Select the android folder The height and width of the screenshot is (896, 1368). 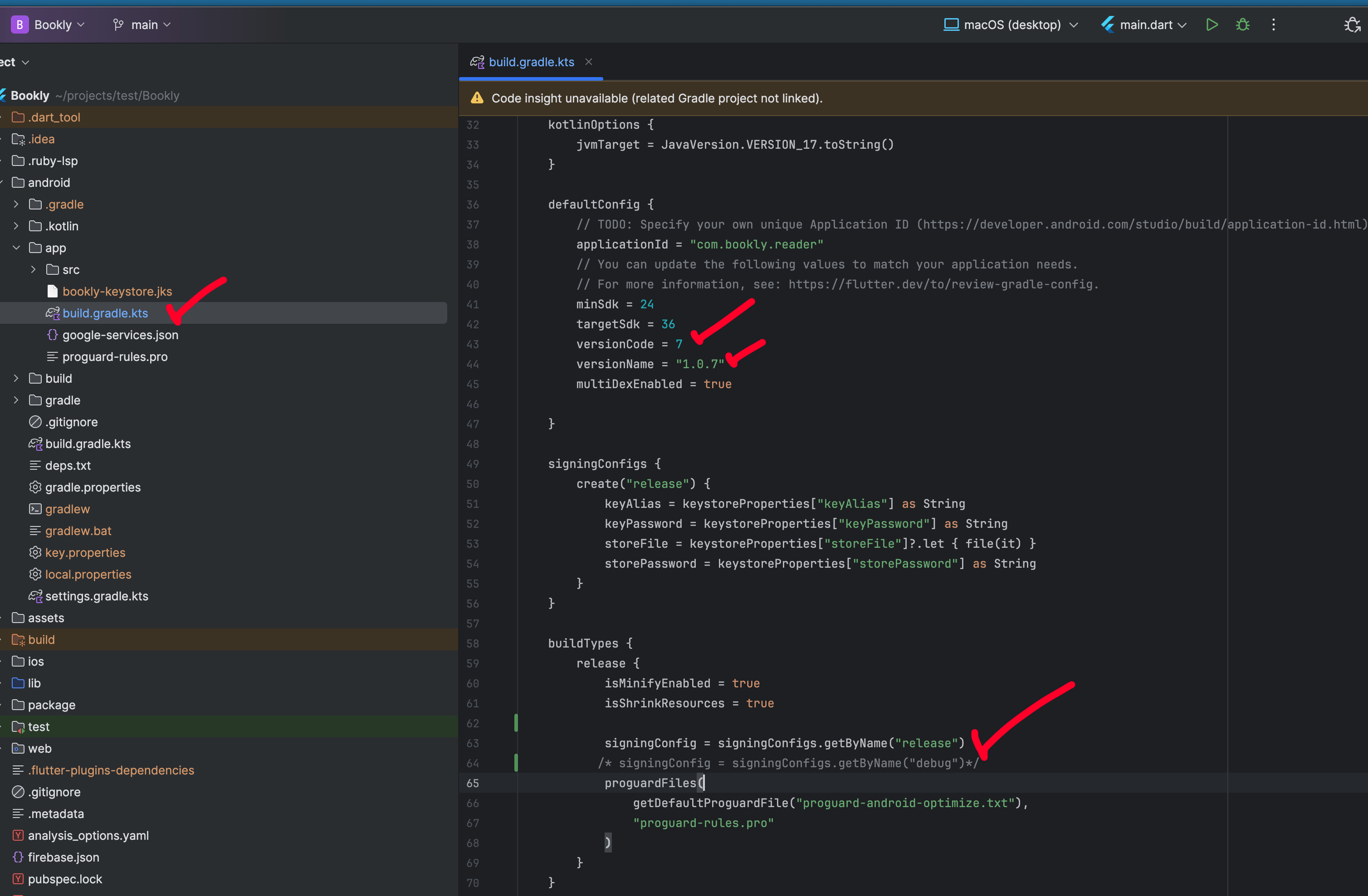click(x=49, y=183)
